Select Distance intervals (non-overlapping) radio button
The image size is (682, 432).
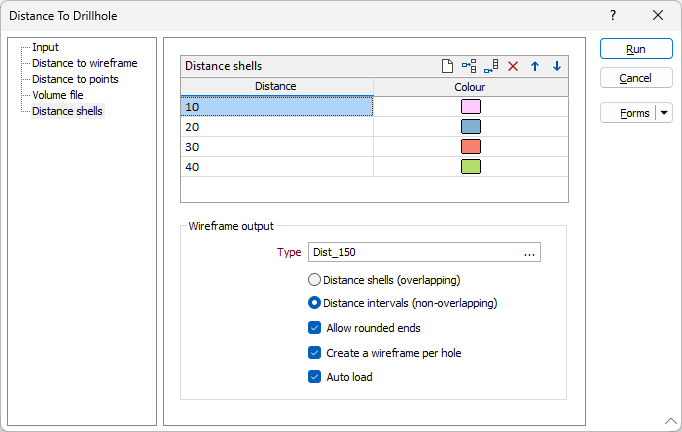click(314, 303)
